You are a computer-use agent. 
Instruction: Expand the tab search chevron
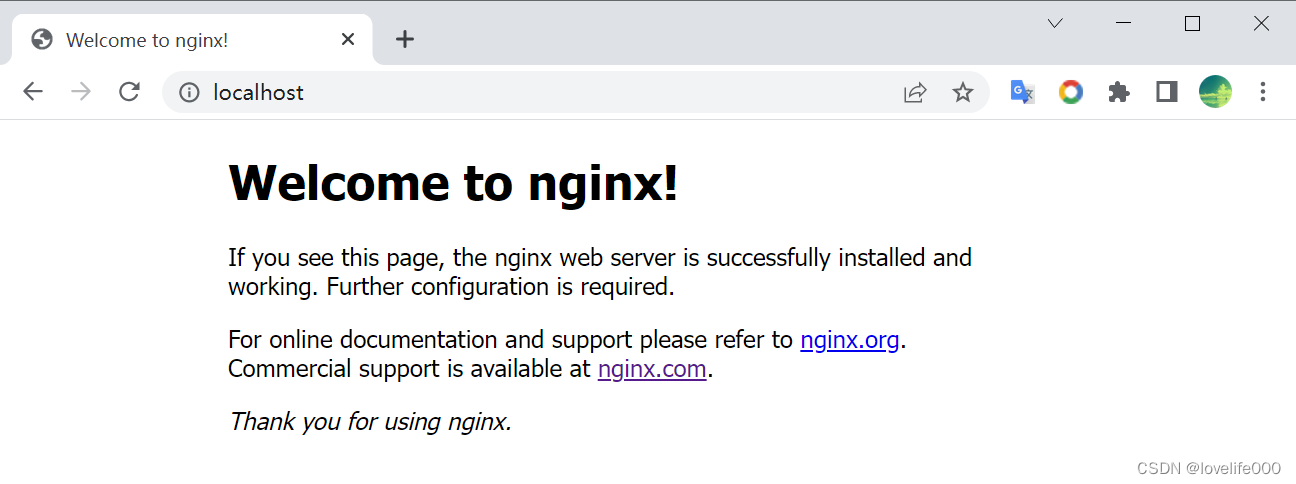(x=1055, y=24)
